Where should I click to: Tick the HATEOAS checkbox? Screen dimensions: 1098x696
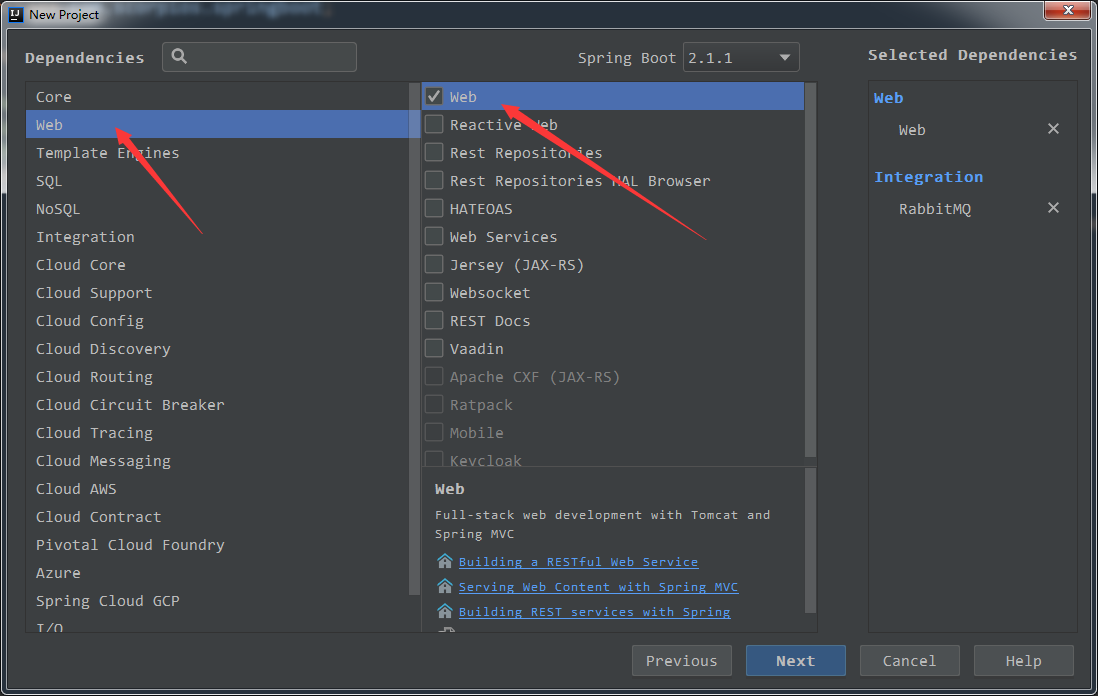(434, 208)
